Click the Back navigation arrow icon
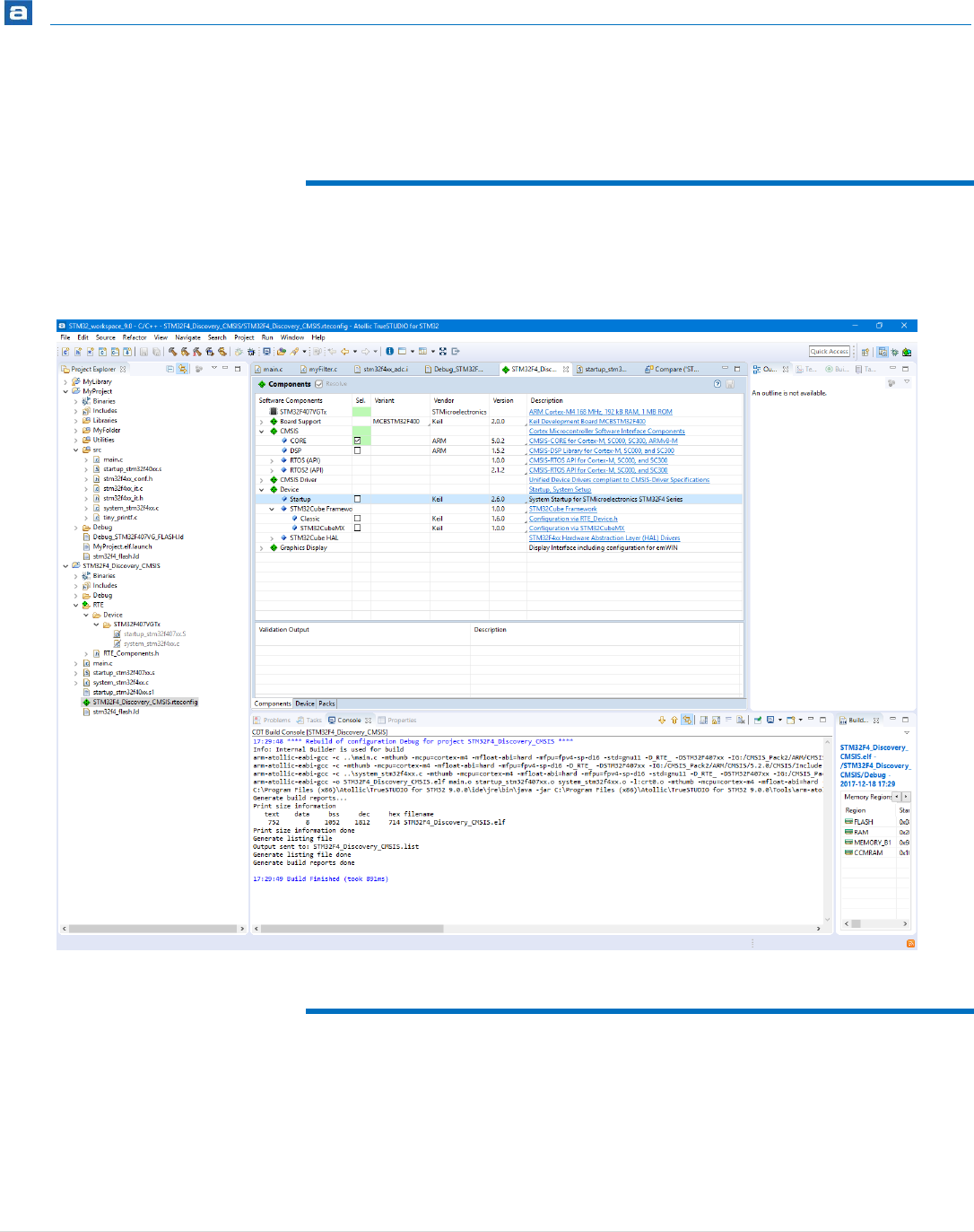Viewport: 974px width, 1232px height. 344,351
